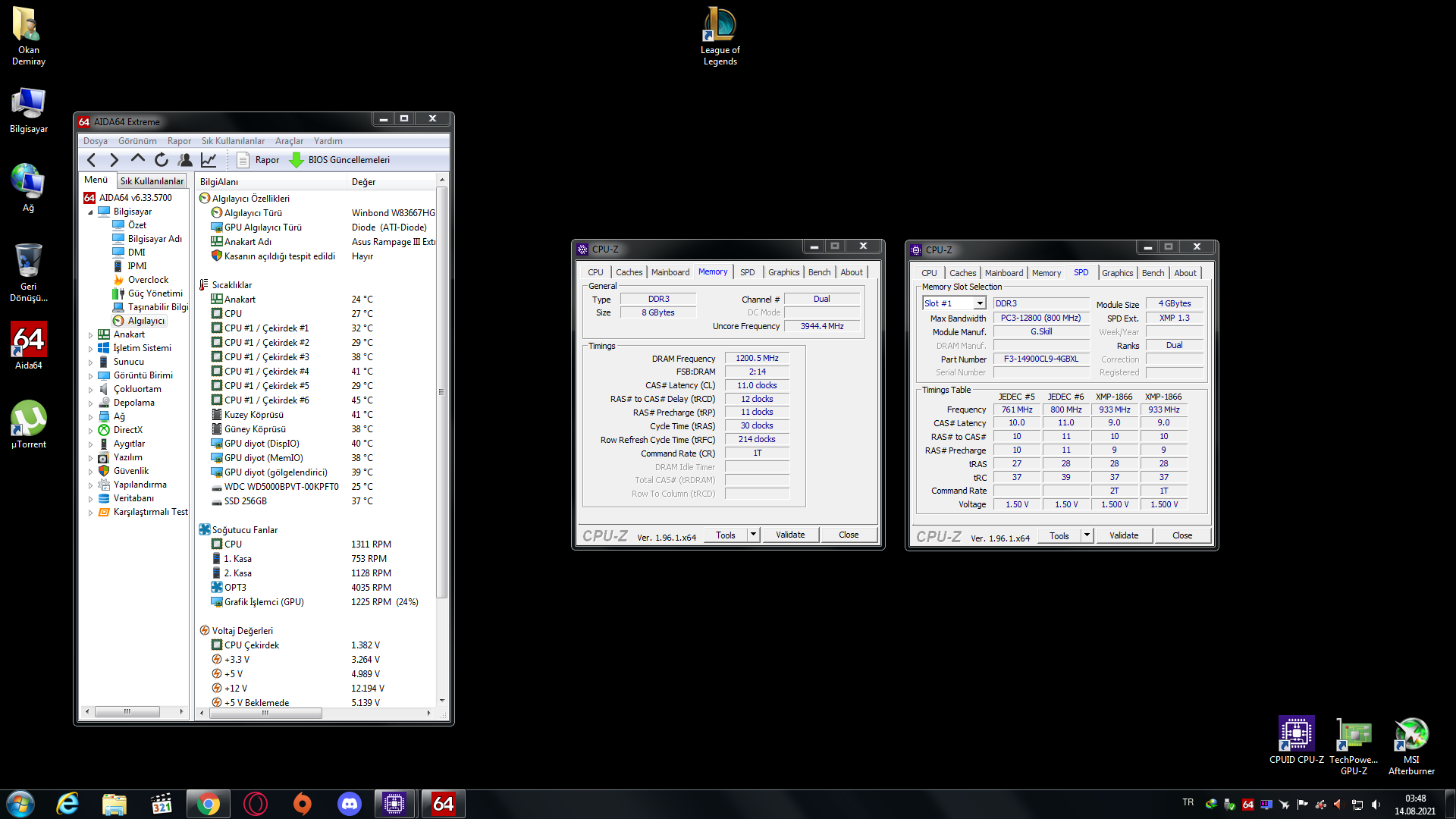The width and height of the screenshot is (1456, 819).
Task: Click the Rapor report toolbar button
Action: (258, 160)
